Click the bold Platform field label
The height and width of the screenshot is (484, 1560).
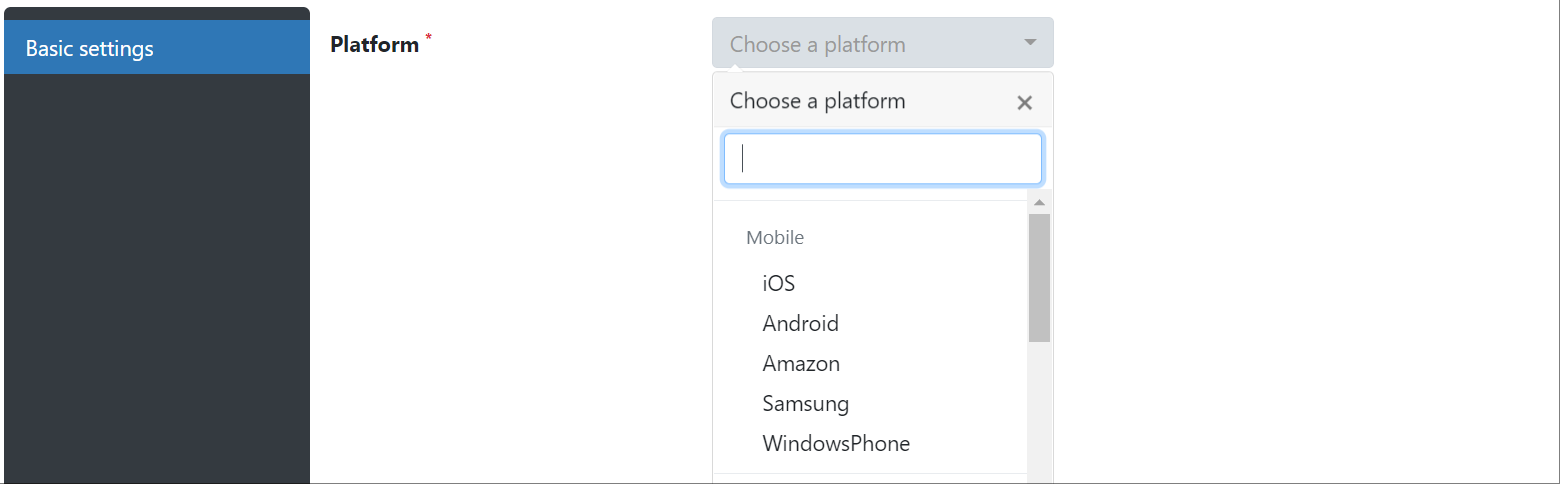(x=374, y=44)
